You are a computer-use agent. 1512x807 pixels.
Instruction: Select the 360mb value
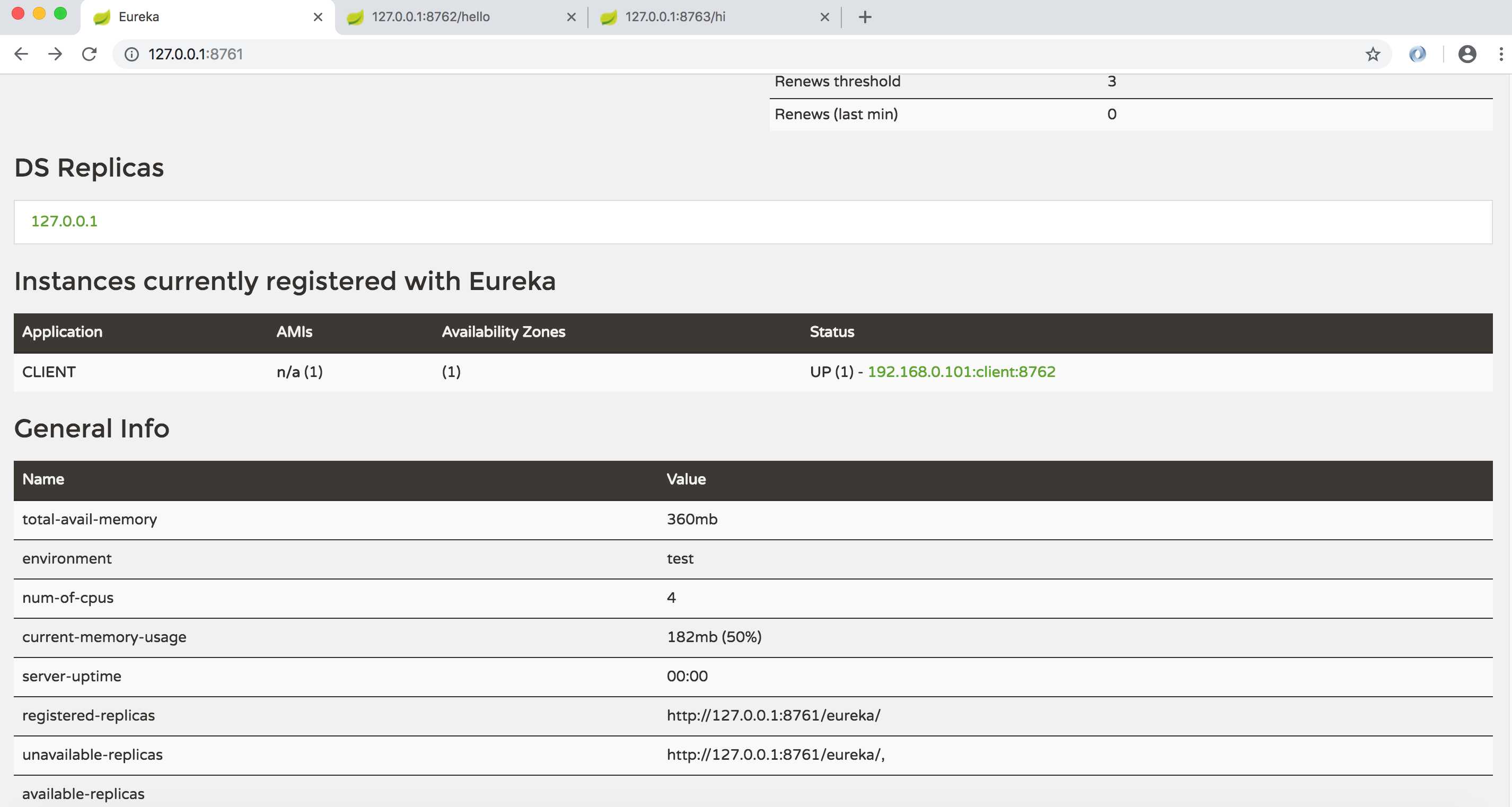tap(691, 520)
